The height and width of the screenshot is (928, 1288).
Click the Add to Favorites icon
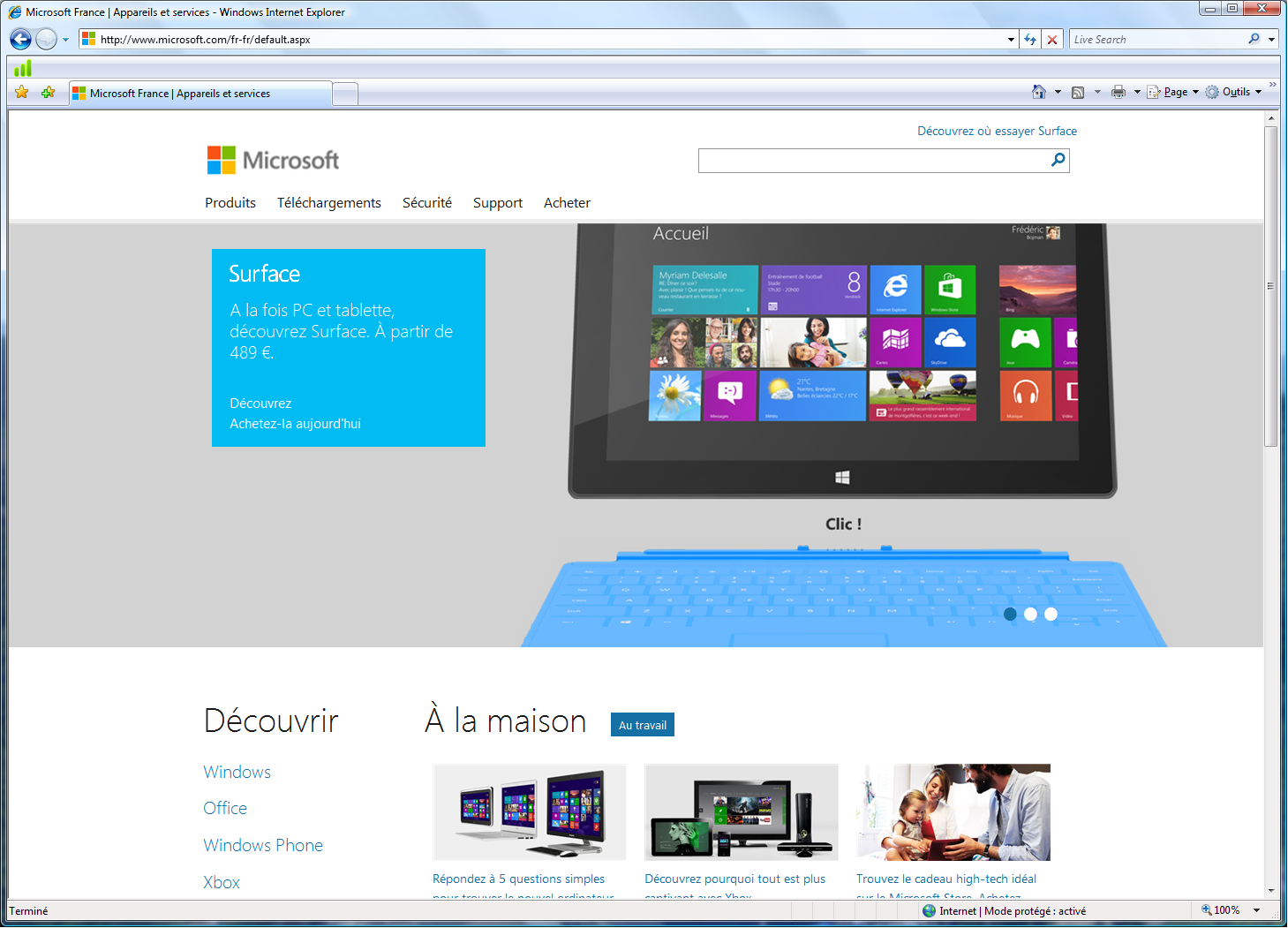pyautogui.click(x=48, y=92)
